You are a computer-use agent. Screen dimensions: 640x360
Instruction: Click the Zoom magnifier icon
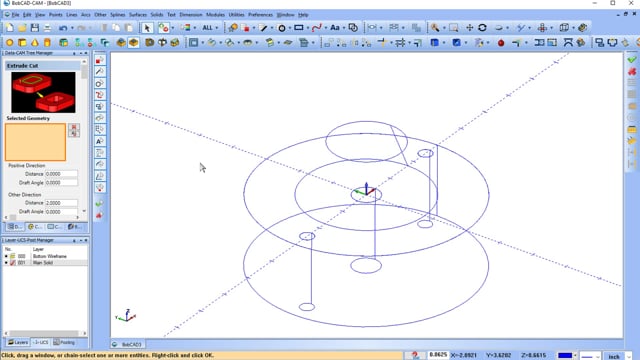tap(435, 28)
